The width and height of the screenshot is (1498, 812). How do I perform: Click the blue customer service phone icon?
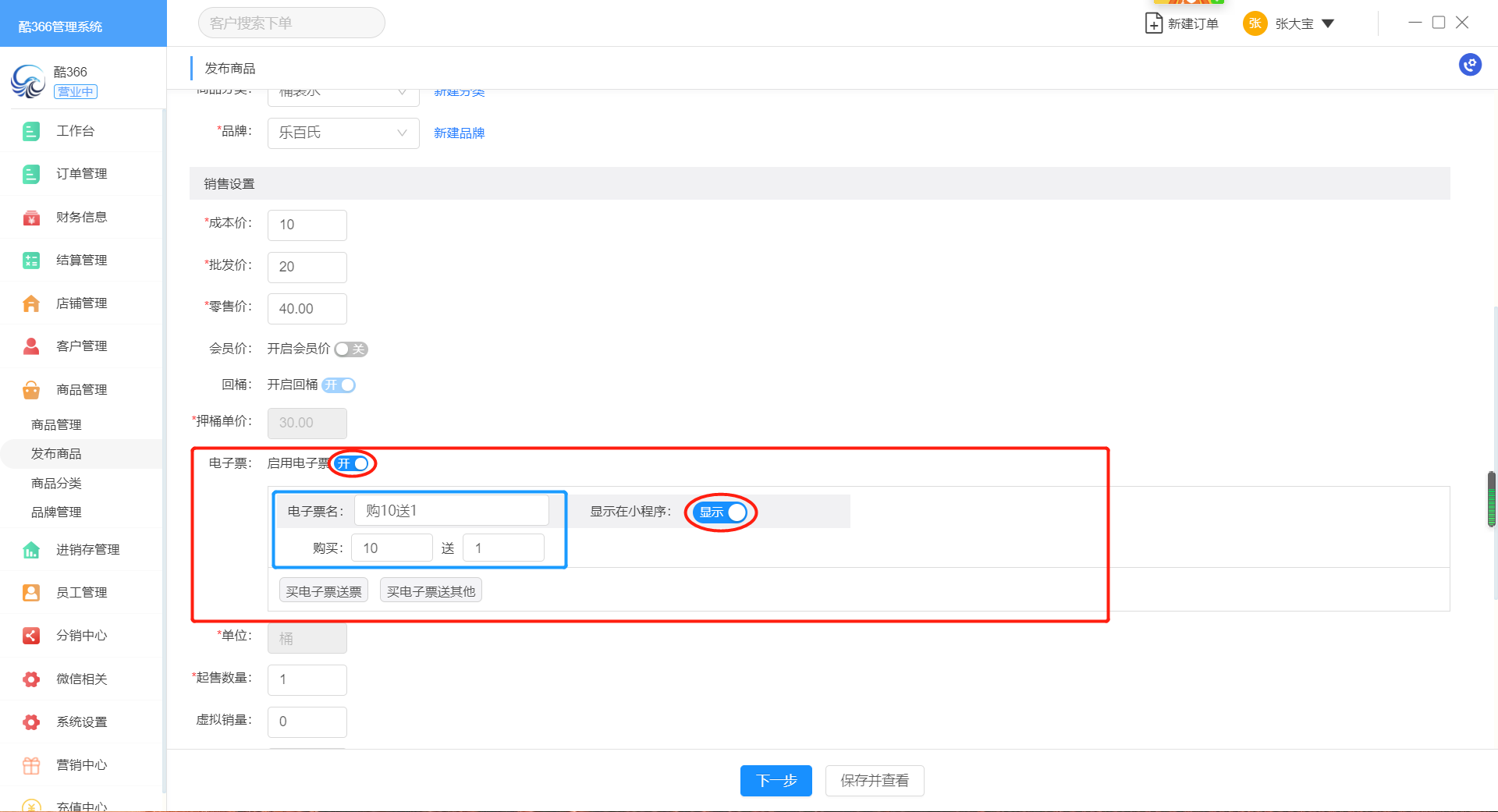coord(1470,65)
